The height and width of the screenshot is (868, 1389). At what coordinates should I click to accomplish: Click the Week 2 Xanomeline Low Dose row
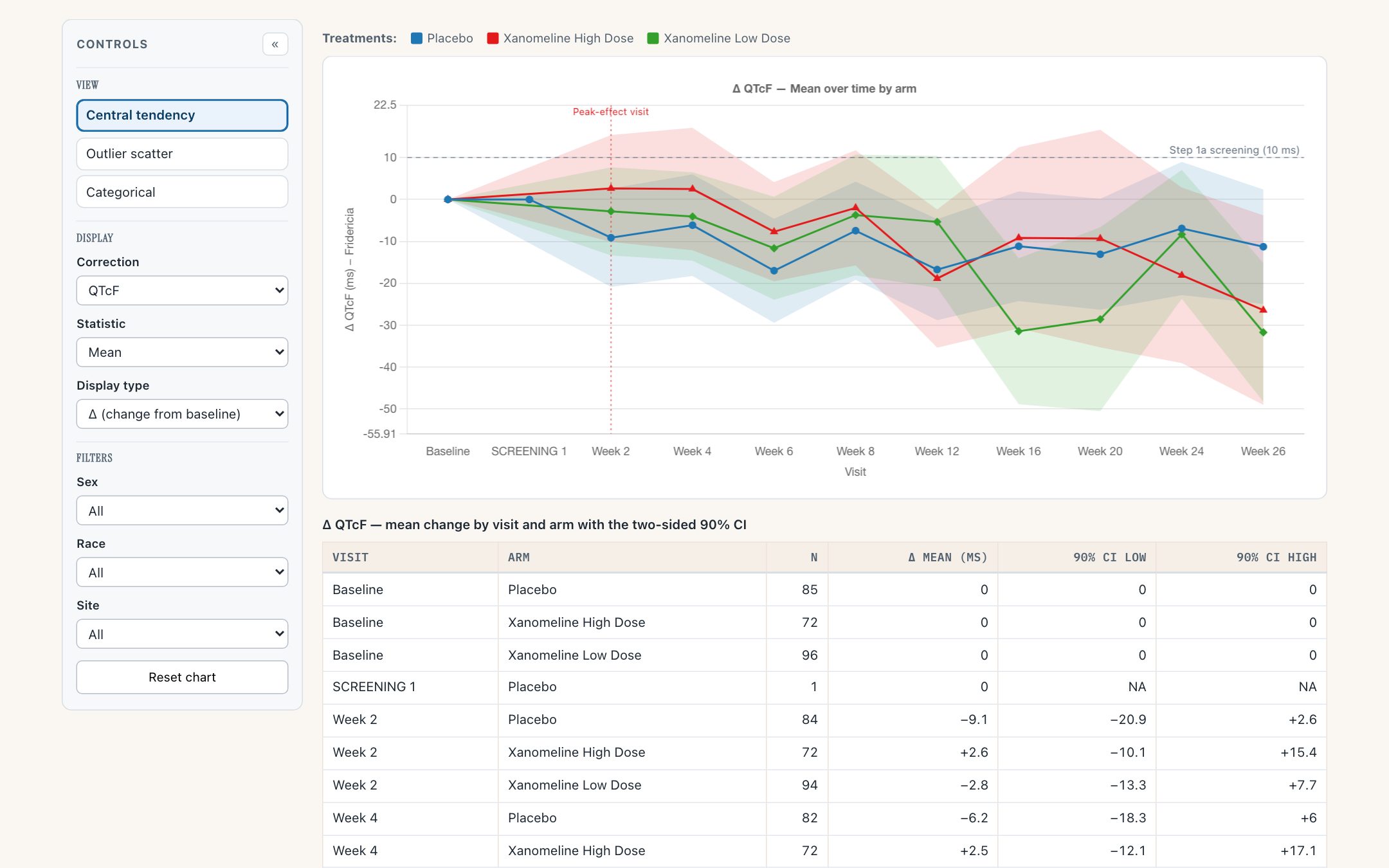824,785
